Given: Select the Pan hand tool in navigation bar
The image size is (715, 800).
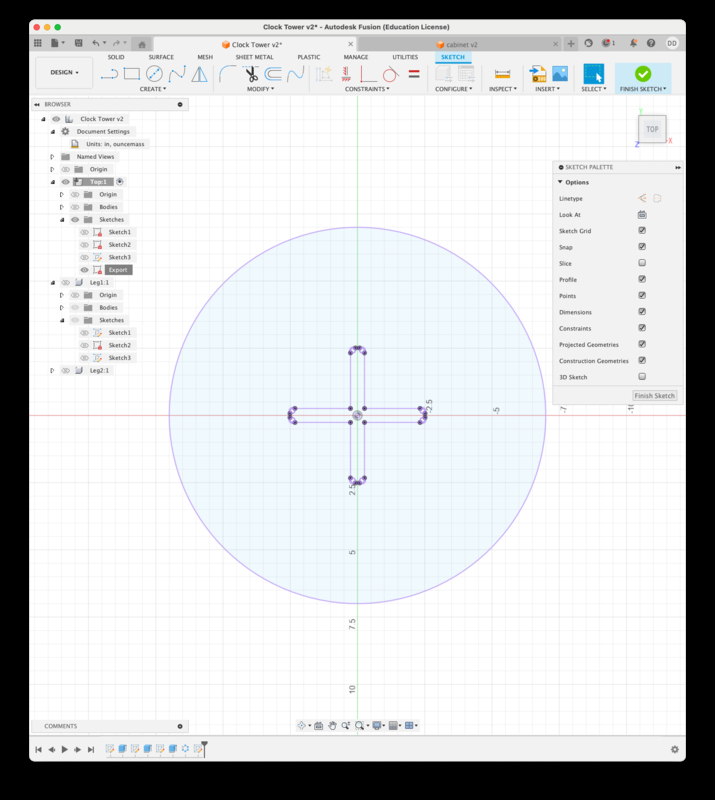Looking at the screenshot, I should 332,726.
